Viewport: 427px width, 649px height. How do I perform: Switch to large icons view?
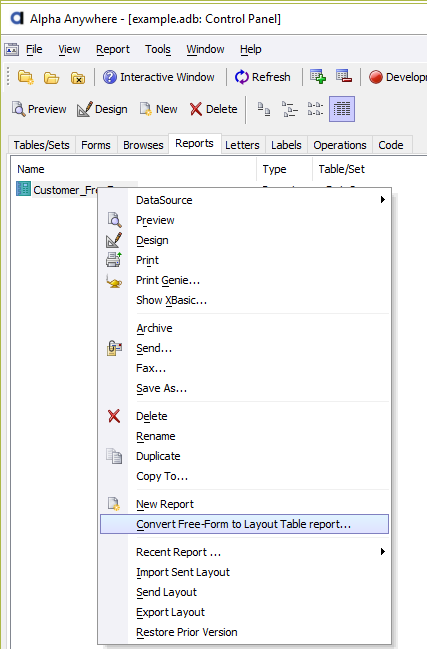[264, 109]
